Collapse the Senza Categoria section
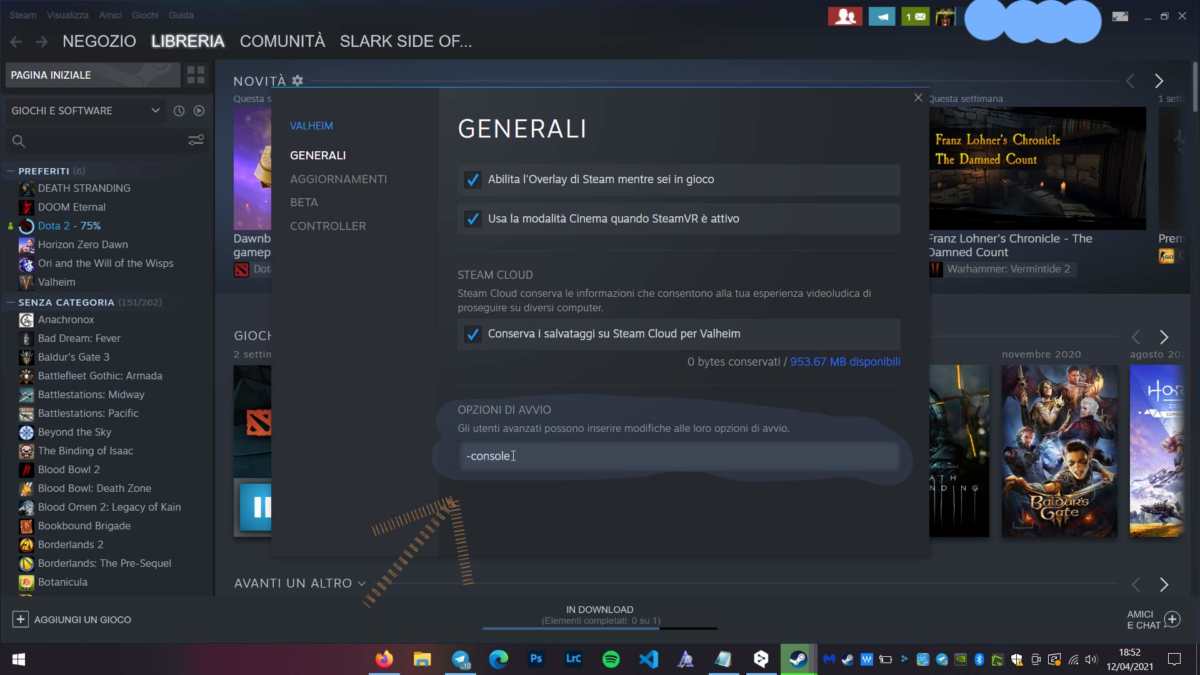 10,302
